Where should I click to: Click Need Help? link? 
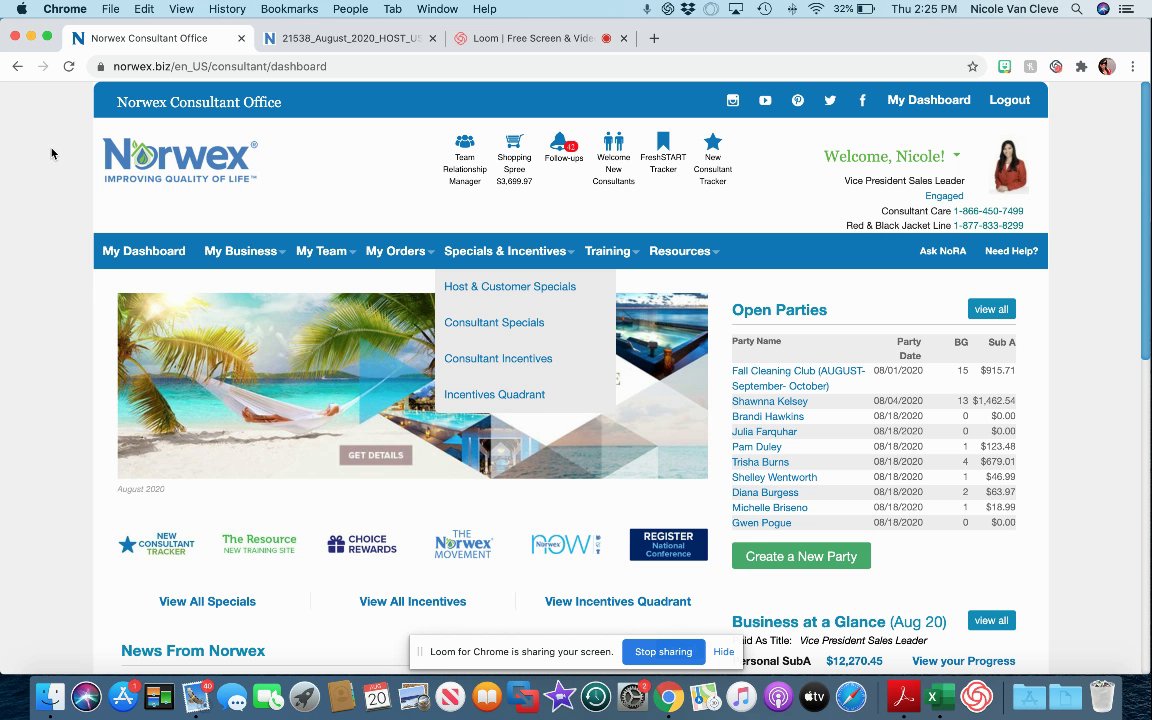[1011, 251]
